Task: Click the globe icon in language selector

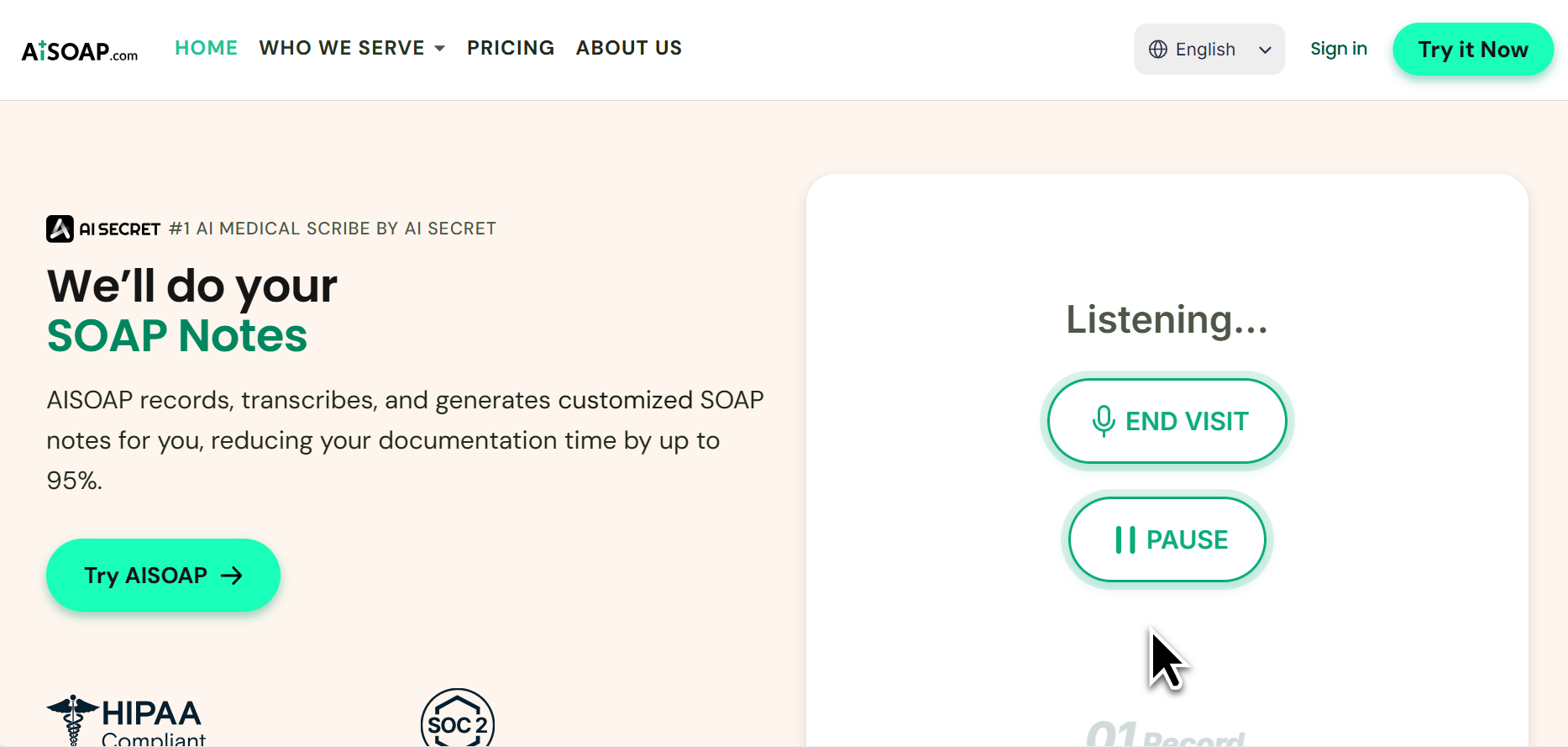Action: tap(1158, 50)
